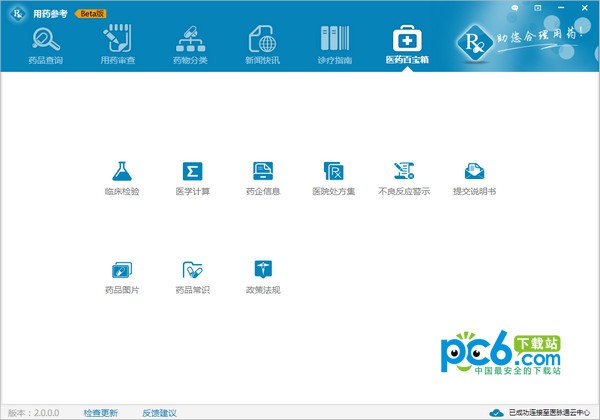The image size is (600, 420).
Task: Open the 药企信息 pharma company icon
Action: pos(263,171)
